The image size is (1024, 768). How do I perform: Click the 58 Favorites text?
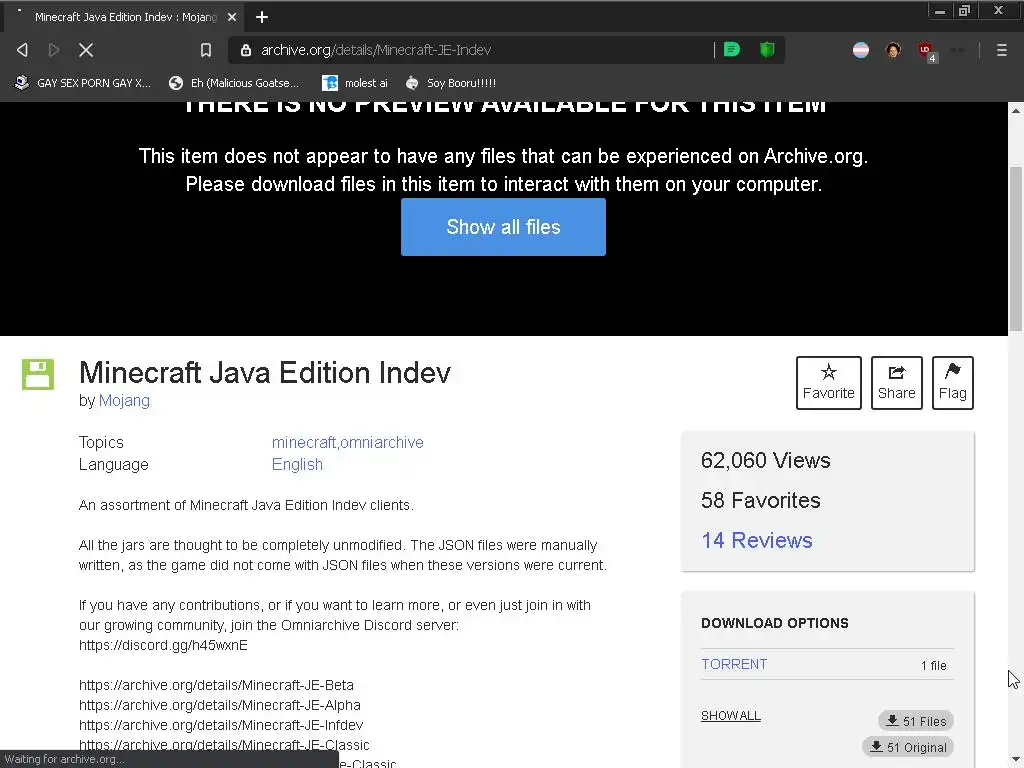(760, 500)
